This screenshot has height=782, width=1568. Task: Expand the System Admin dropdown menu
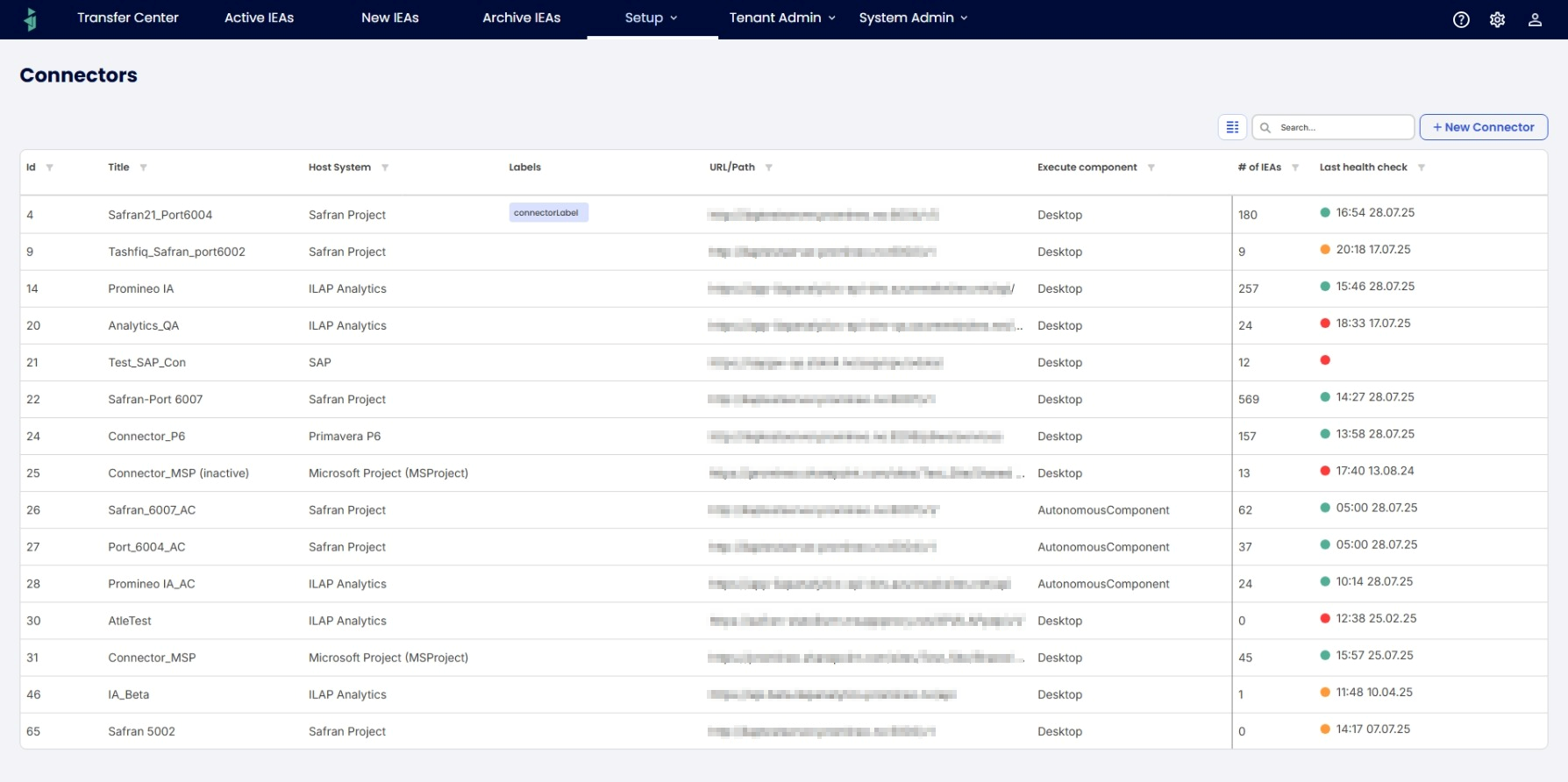pyautogui.click(x=913, y=18)
